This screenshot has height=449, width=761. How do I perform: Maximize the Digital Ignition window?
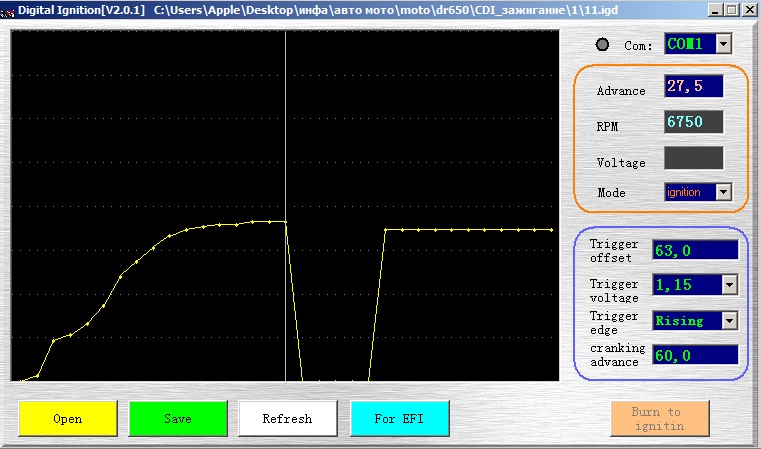[x=732, y=10]
